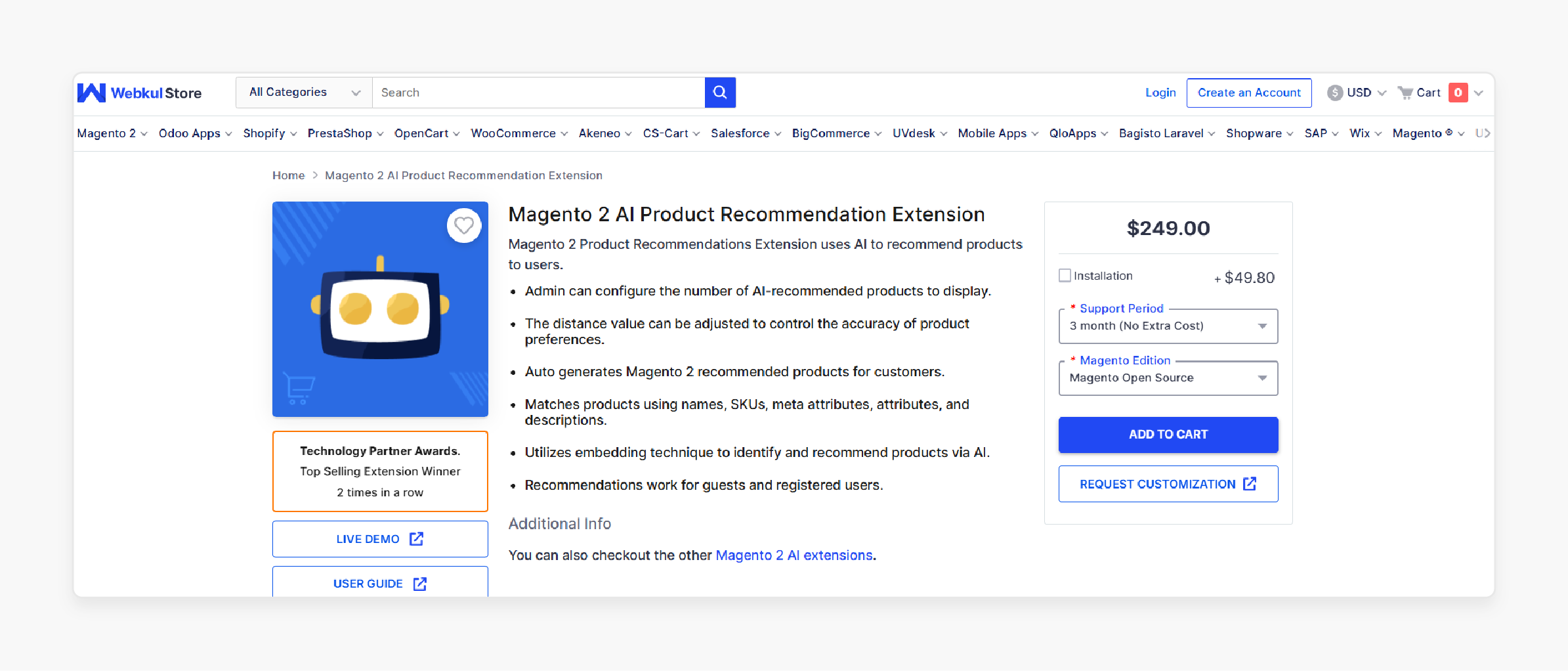Open the SAP menu
The image size is (1568, 671).
1321,133
